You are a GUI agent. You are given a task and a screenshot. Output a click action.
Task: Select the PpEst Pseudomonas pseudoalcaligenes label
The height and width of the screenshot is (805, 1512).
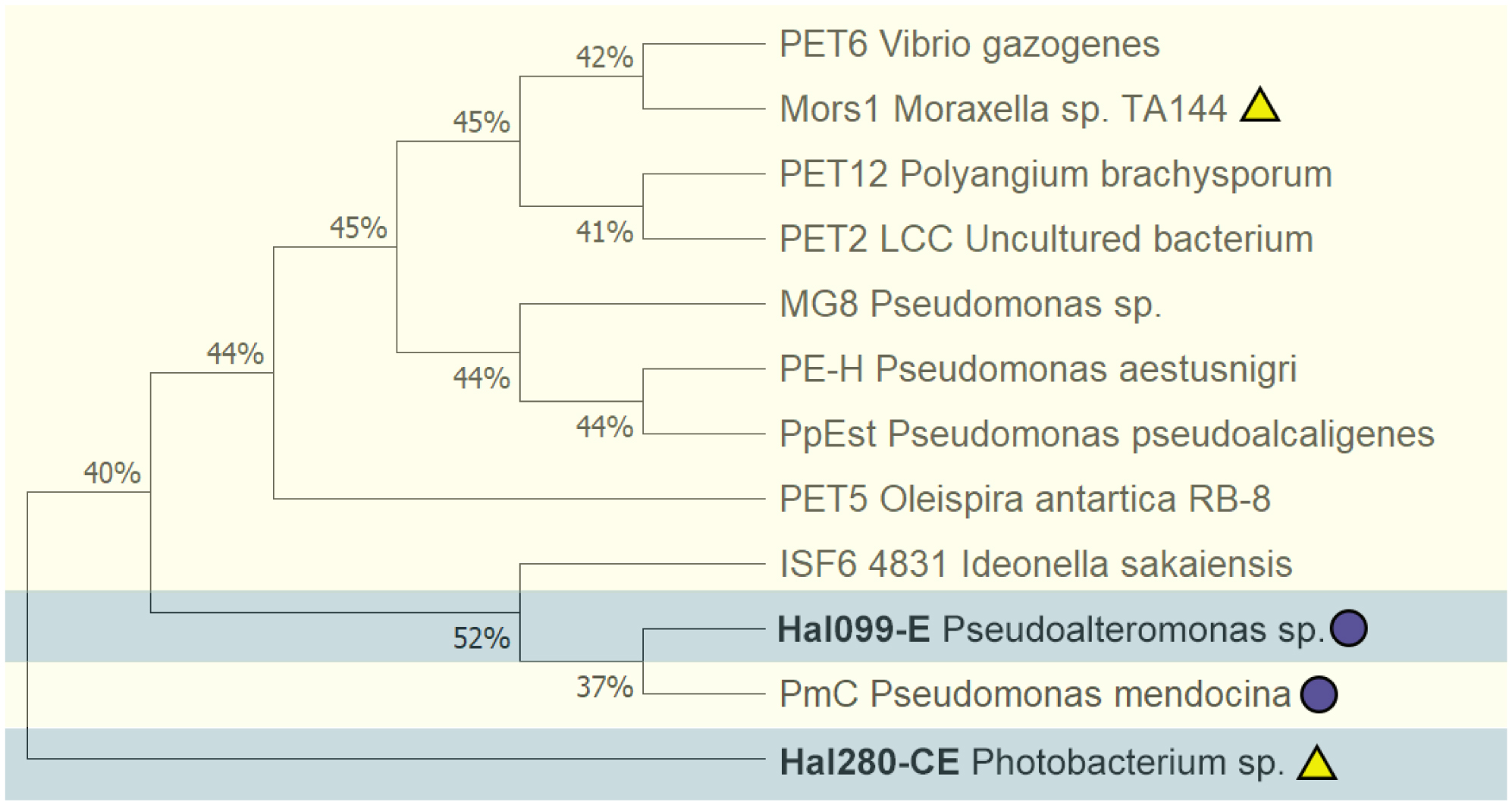[x=1106, y=435]
